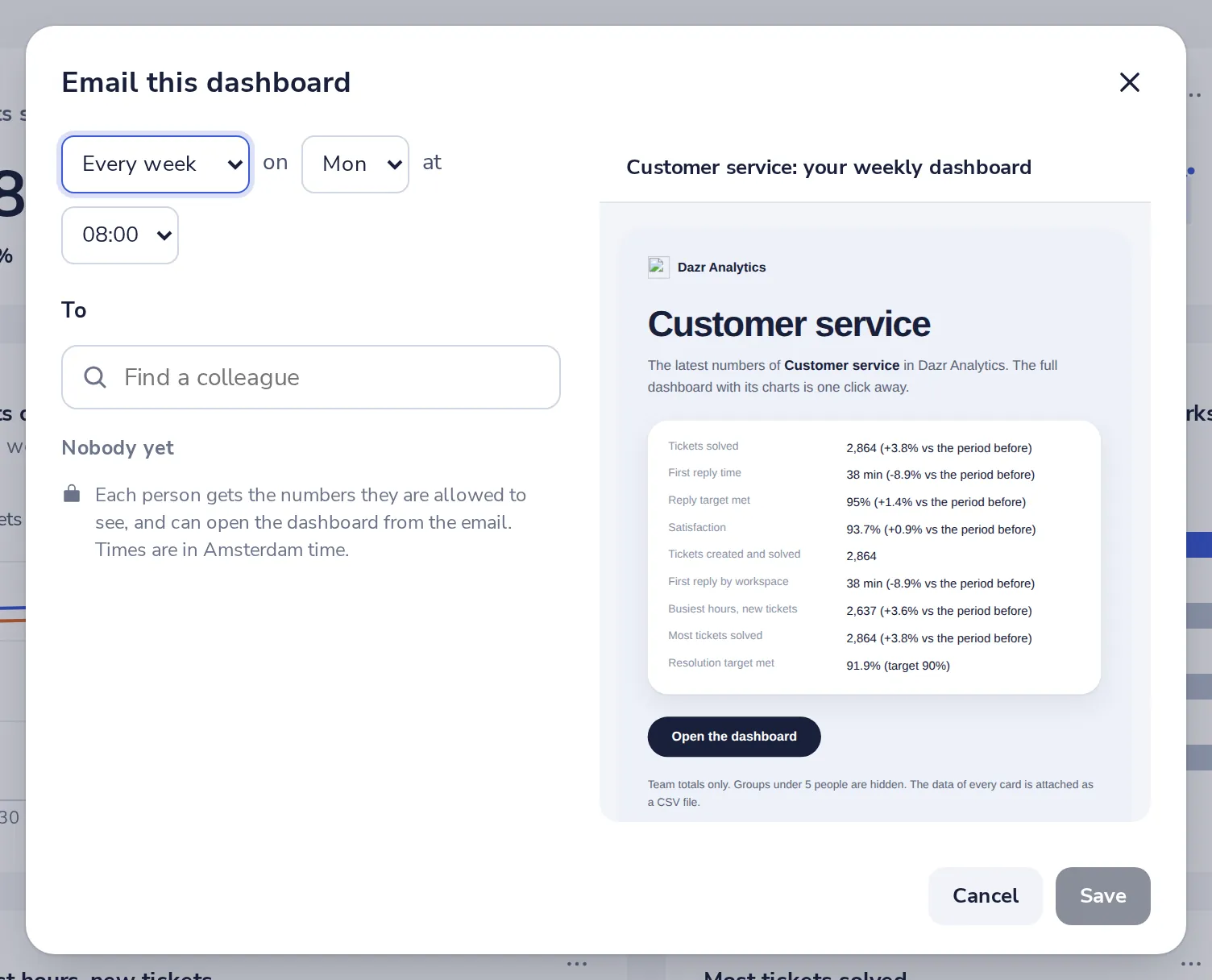
Task: Click the 'Customer service: your weekly dashboard' subject
Action: pos(828,168)
